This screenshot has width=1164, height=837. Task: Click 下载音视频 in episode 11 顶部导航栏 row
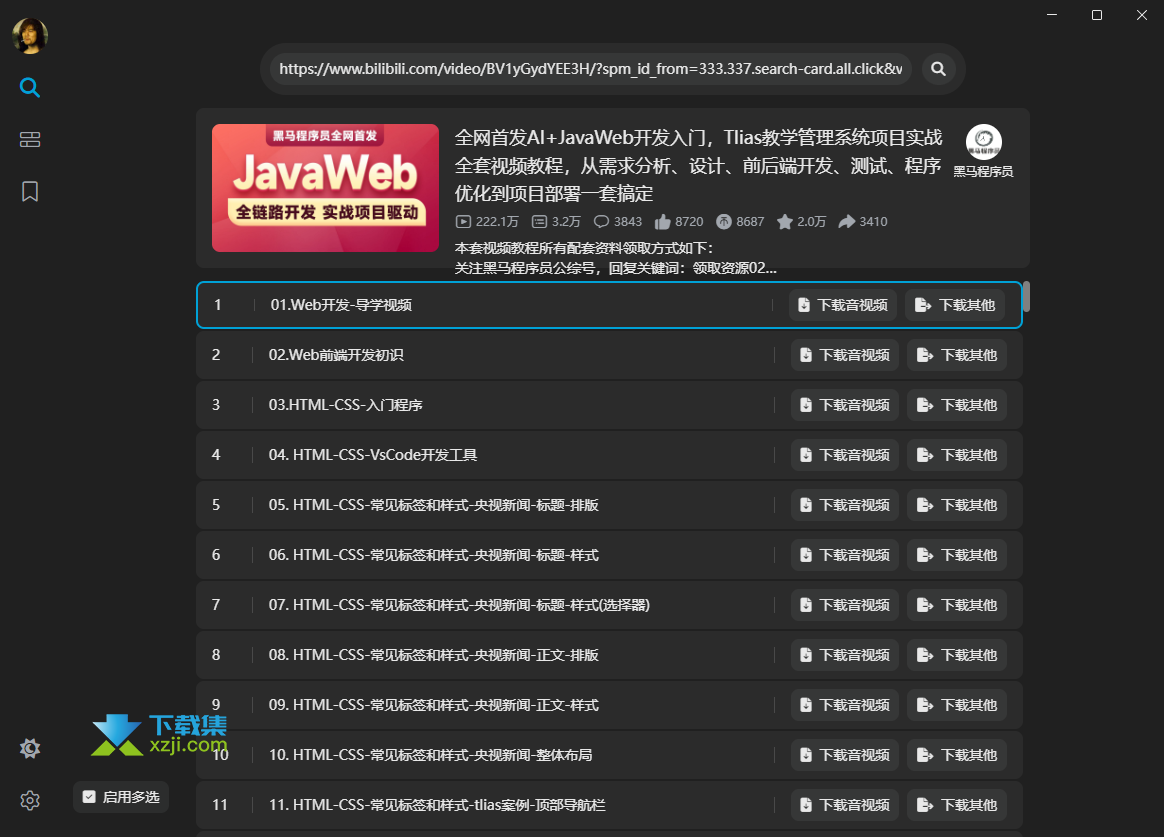[845, 805]
